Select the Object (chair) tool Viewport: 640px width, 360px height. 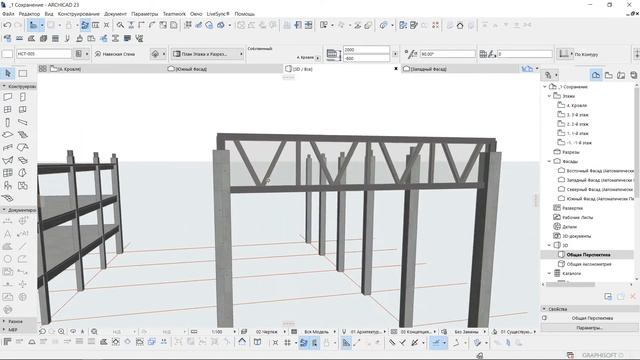[x=8, y=186]
